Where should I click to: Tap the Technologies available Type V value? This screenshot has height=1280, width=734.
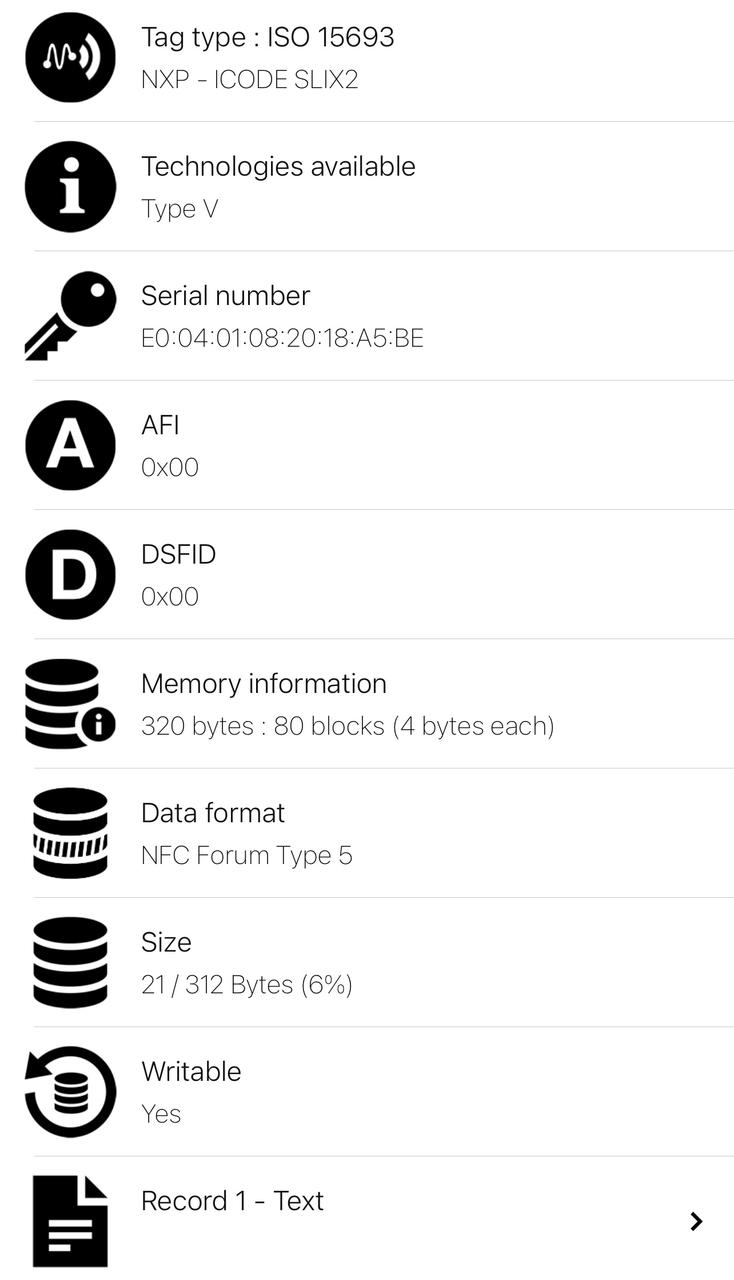(x=179, y=209)
